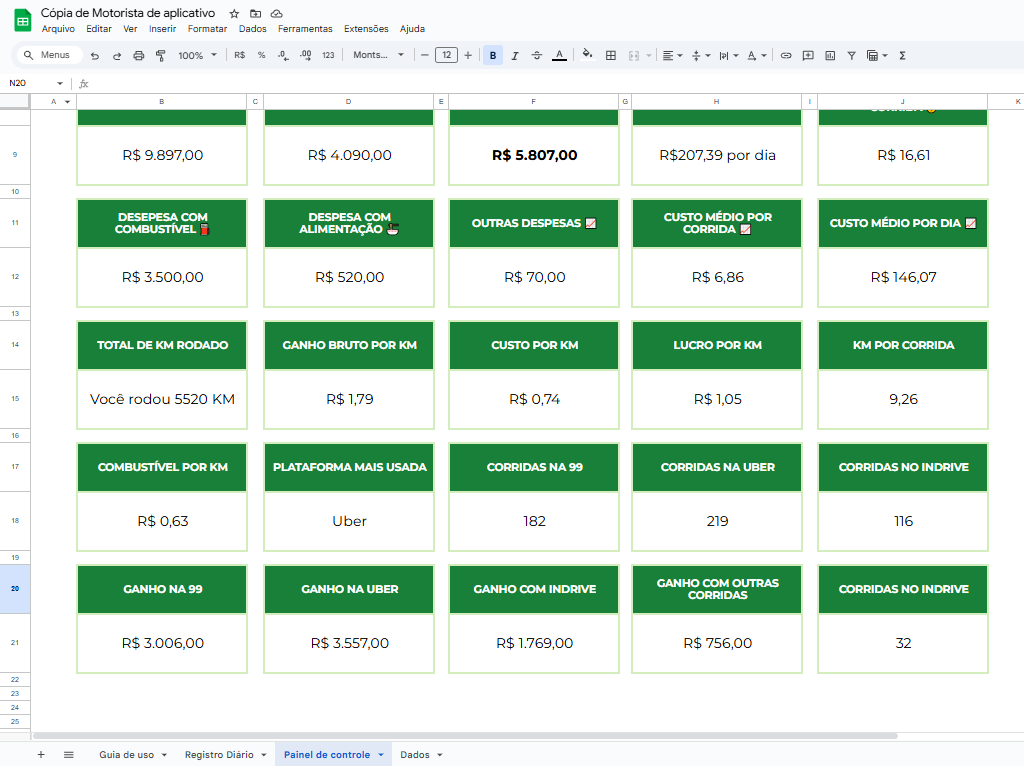1024x766 pixels.
Task: Click the undo arrow icon
Action: click(95, 56)
